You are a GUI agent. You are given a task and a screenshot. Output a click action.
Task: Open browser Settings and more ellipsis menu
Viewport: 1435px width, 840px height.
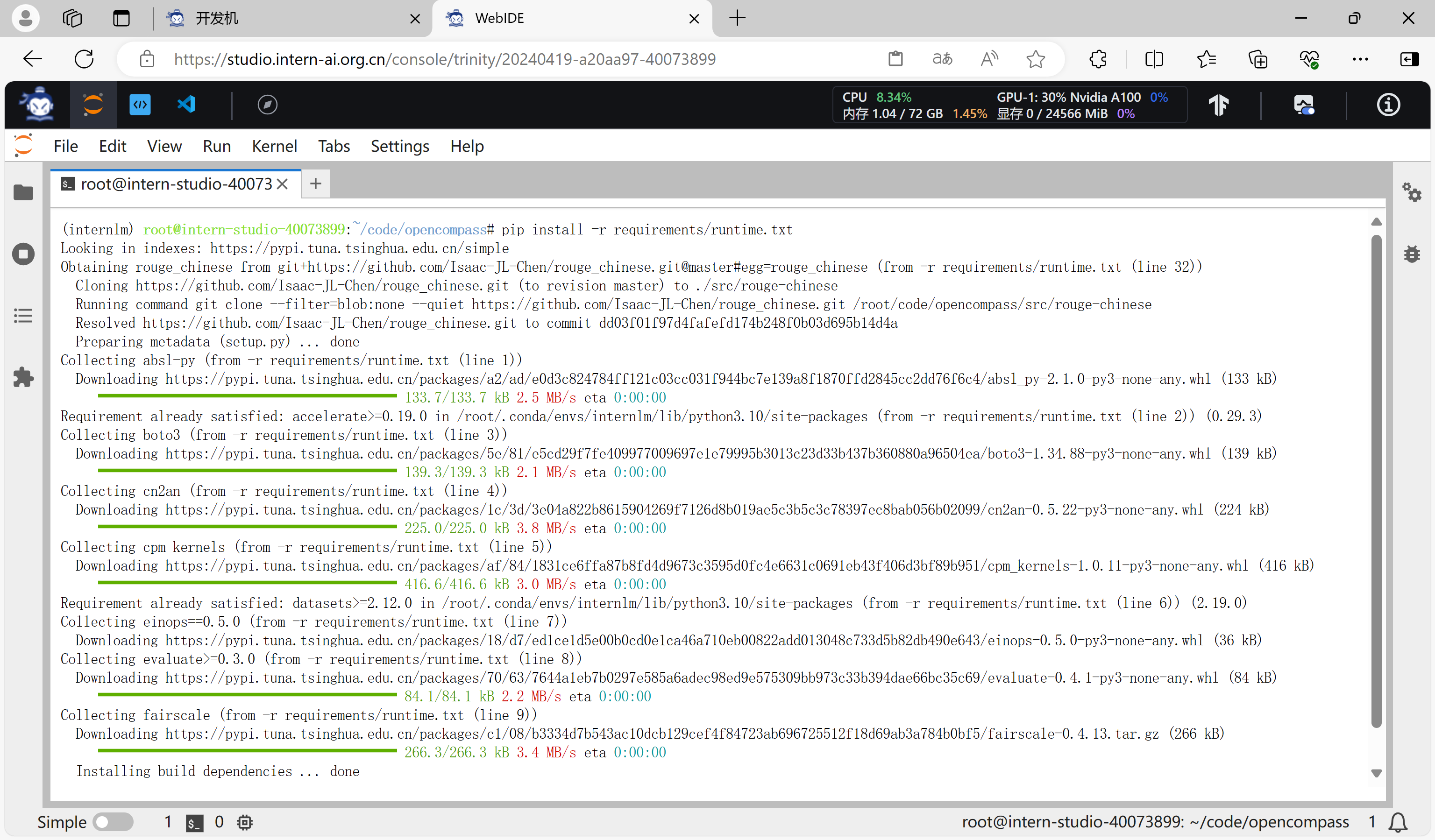tap(1360, 59)
